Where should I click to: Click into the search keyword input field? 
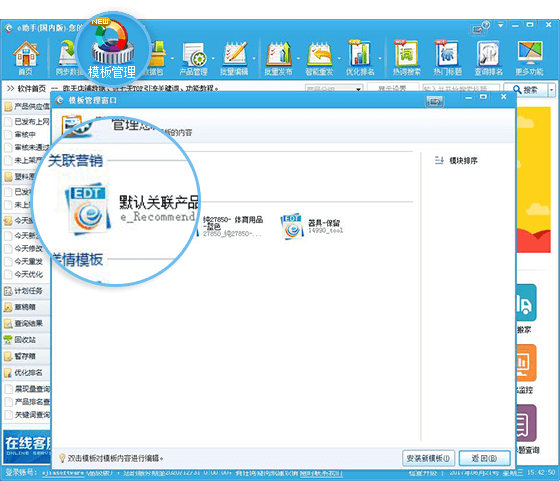point(461,89)
